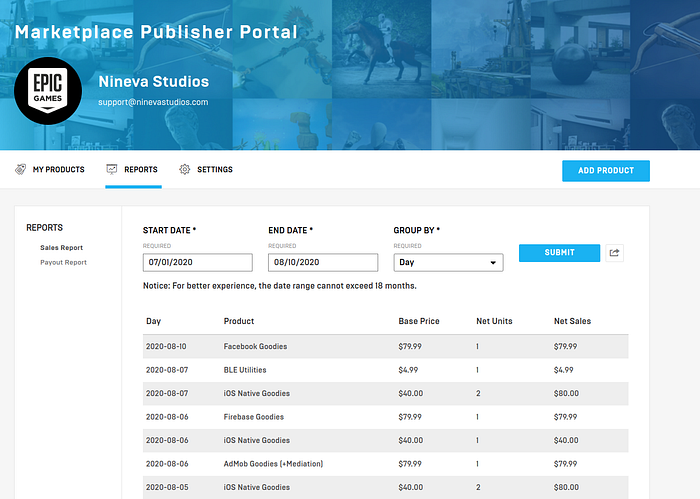Click the Start Date input field

pos(197,262)
